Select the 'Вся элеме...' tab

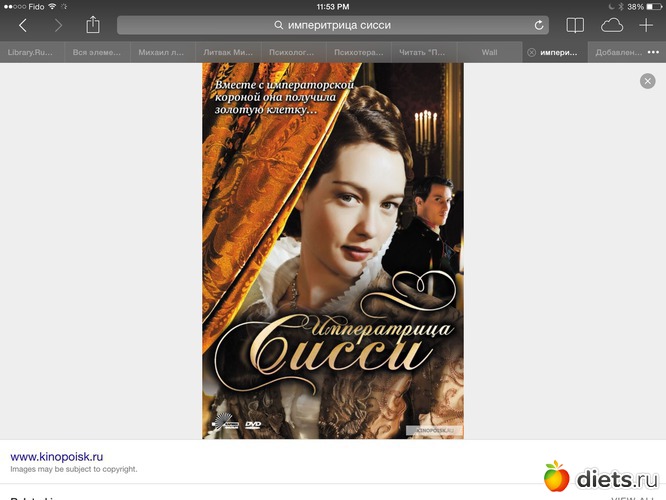pyautogui.click(x=97, y=52)
